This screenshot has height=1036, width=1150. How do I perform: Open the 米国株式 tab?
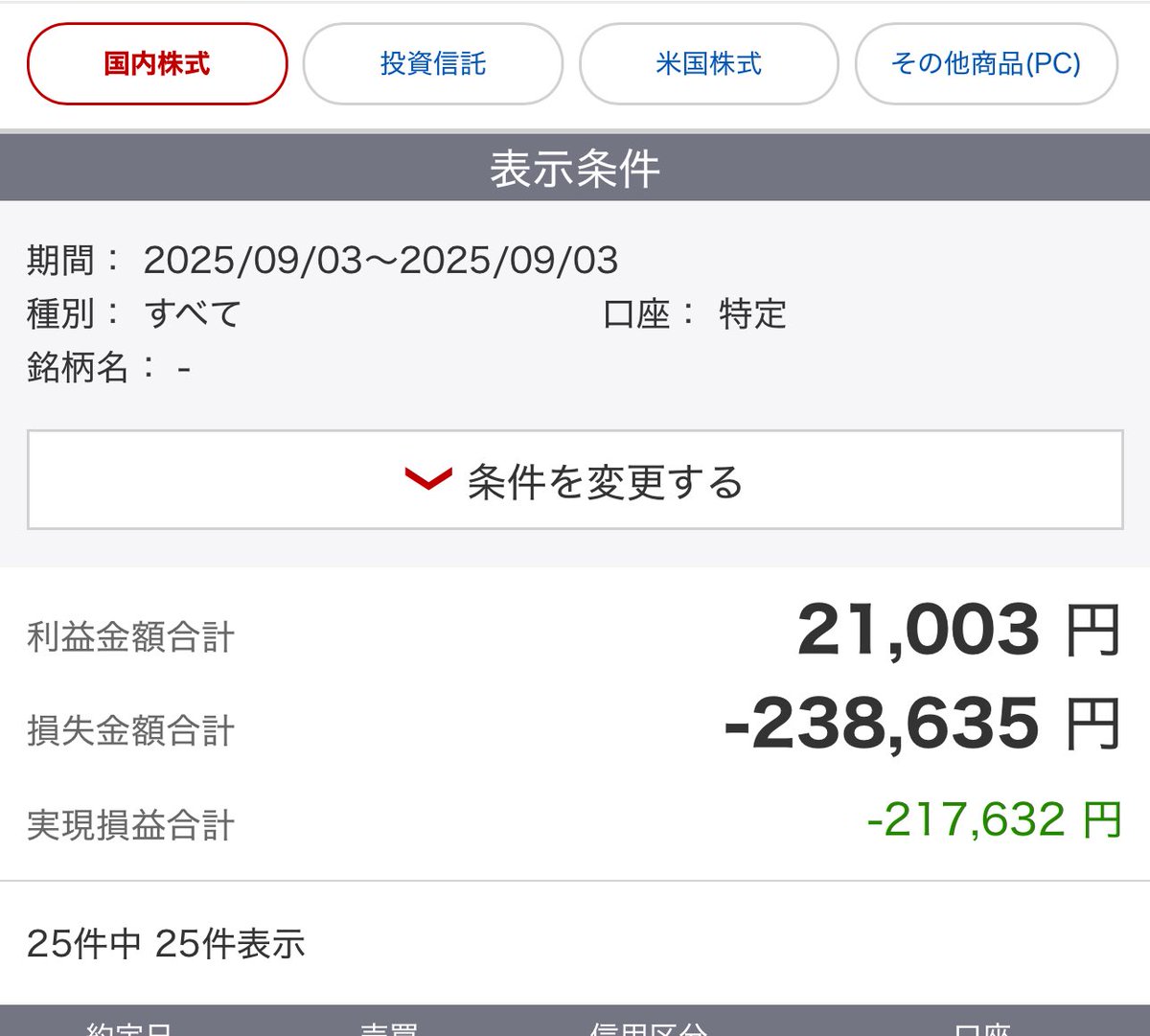[709, 63]
